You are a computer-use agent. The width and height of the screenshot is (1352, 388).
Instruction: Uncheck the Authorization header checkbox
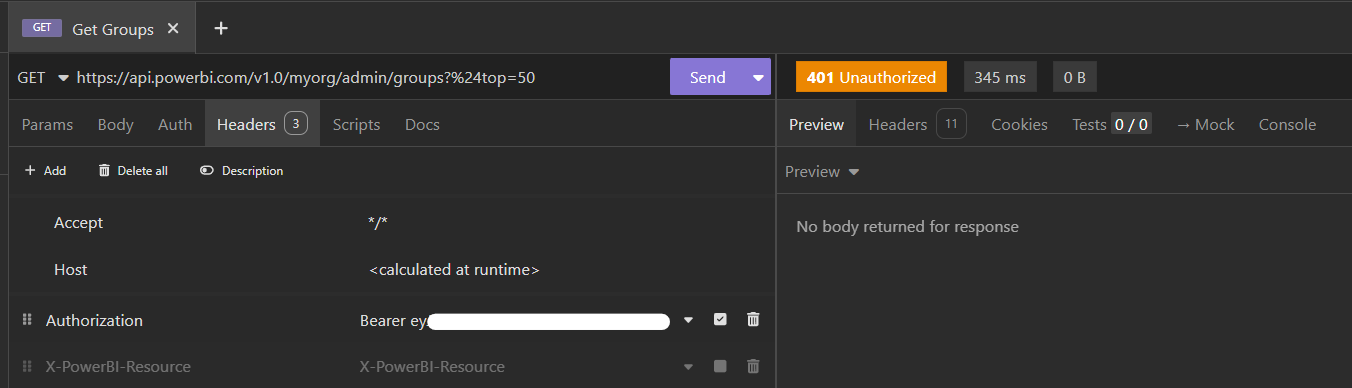pyautogui.click(x=720, y=320)
